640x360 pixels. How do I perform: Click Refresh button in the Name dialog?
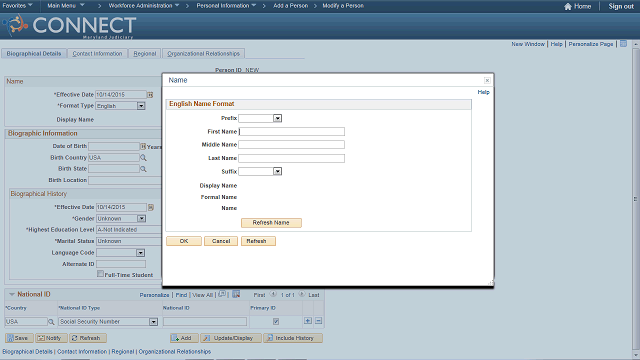pos(258,241)
